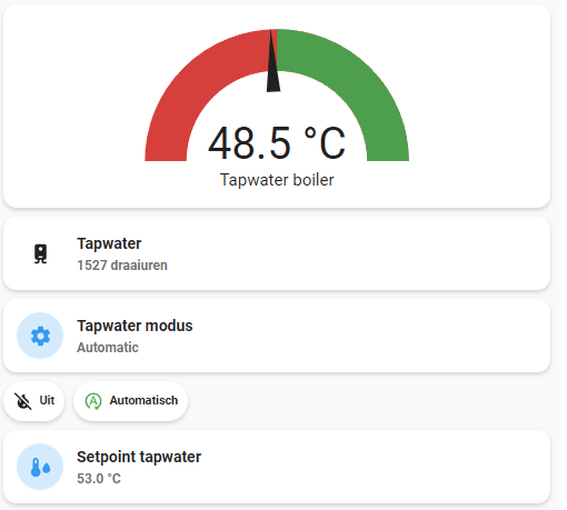Click the 1527 draaiuren text
Viewport: 567px width, 510px height.
(122, 265)
